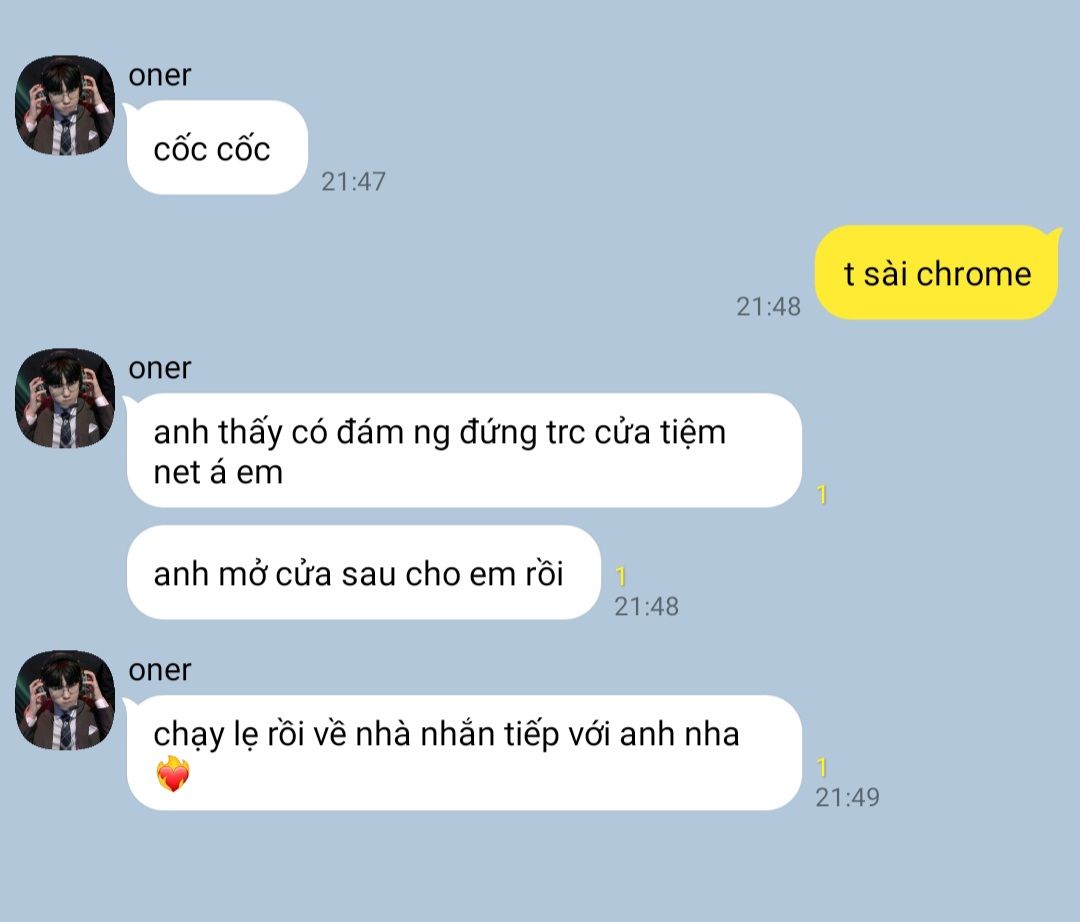Tap the 21:48 timestamp beside "t sài chrome"
Viewport: 1080px width, 922px height.
coord(769,306)
